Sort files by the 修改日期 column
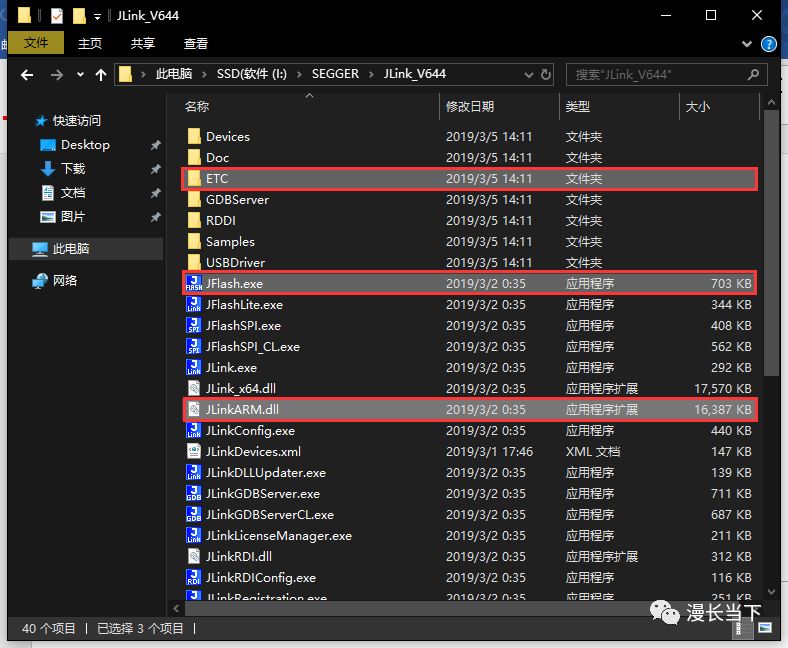Viewport: 788px width, 648px height. click(x=471, y=107)
